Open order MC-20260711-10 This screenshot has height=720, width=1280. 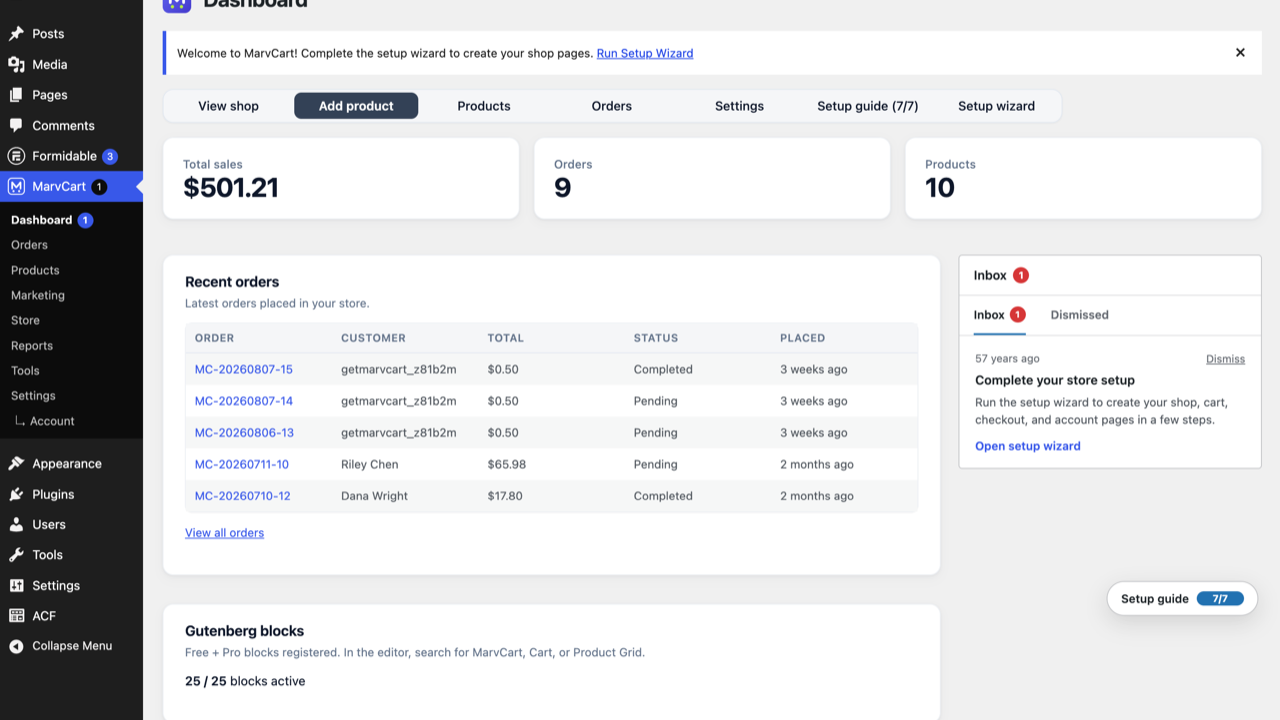click(242, 465)
